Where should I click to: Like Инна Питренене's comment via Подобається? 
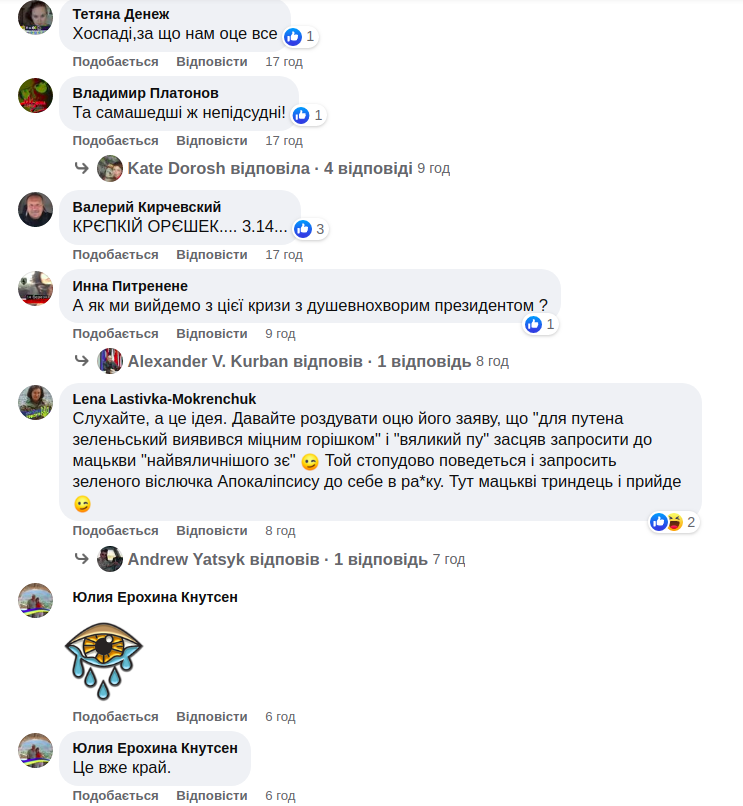[x=115, y=334]
